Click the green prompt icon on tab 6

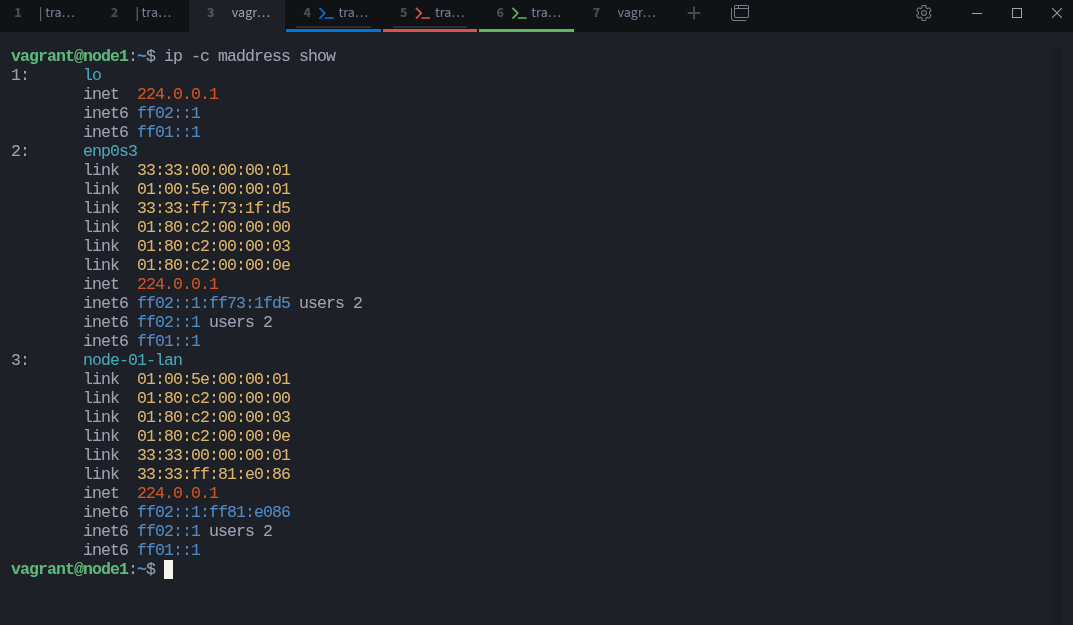pyautogui.click(x=519, y=13)
